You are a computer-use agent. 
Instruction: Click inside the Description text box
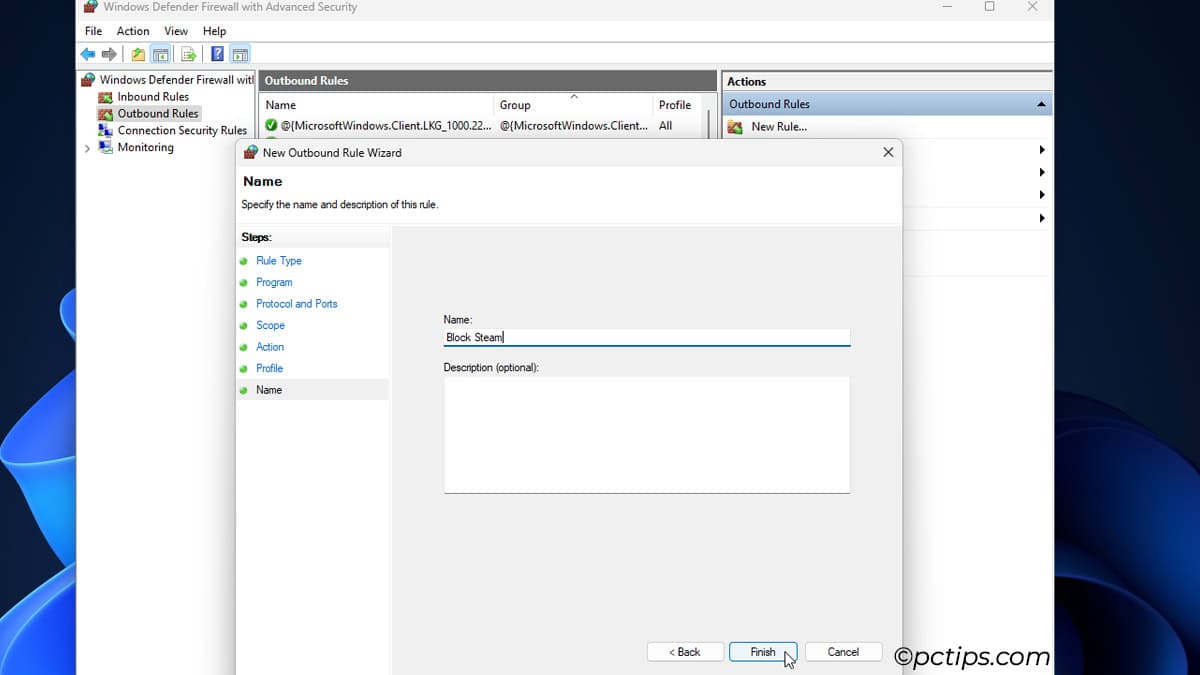[646, 435]
